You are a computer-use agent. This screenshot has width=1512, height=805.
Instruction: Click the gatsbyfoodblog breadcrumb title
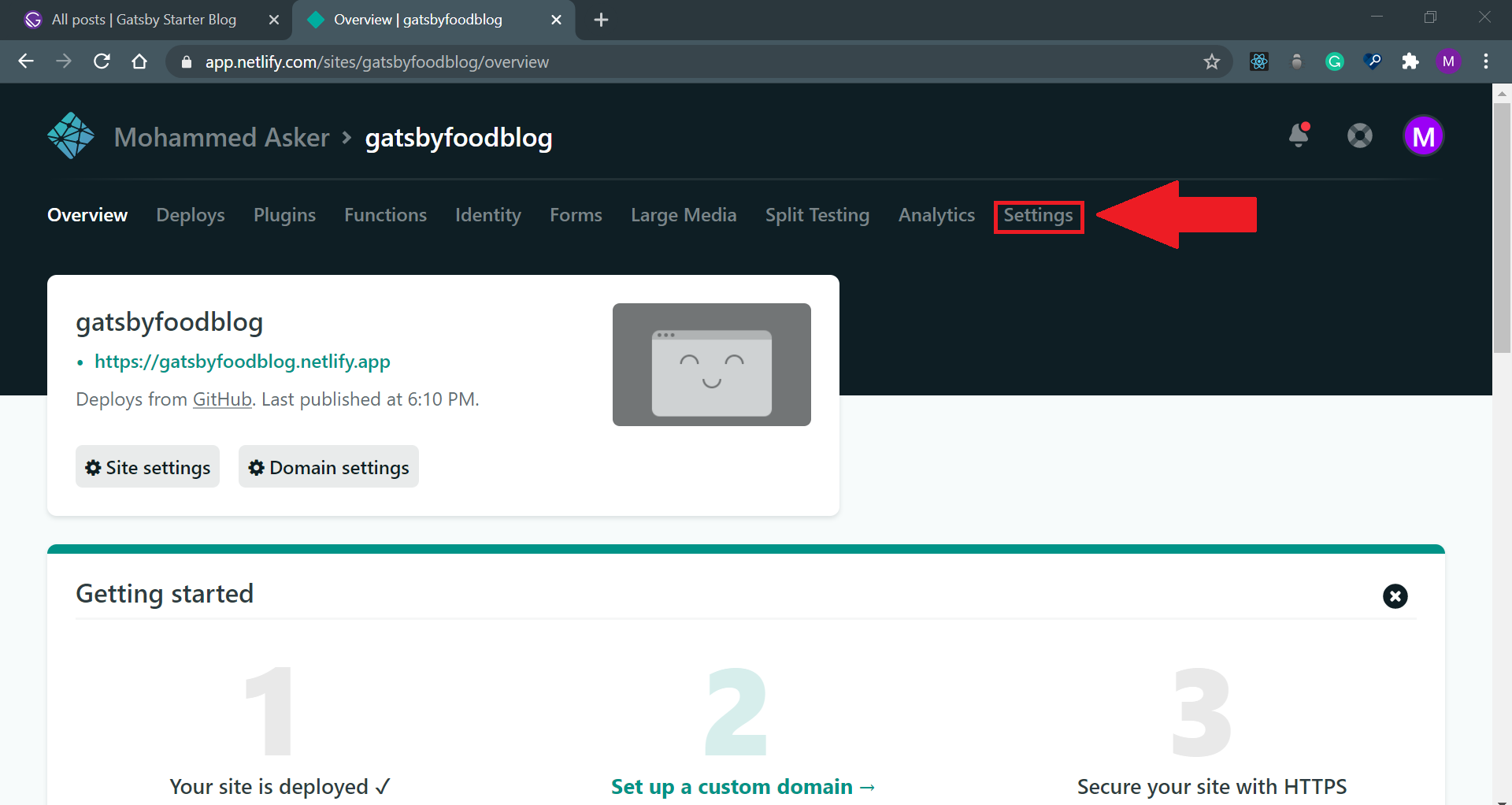[x=458, y=138]
